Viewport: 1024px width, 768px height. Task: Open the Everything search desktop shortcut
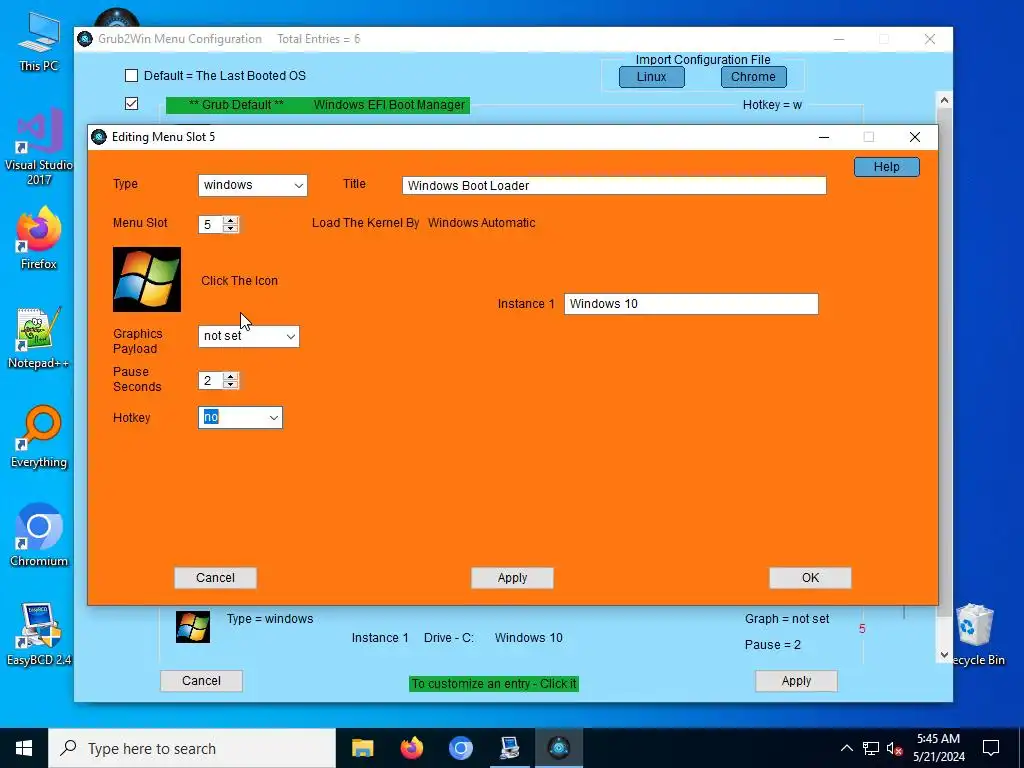pyautogui.click(x=39, y=438)
